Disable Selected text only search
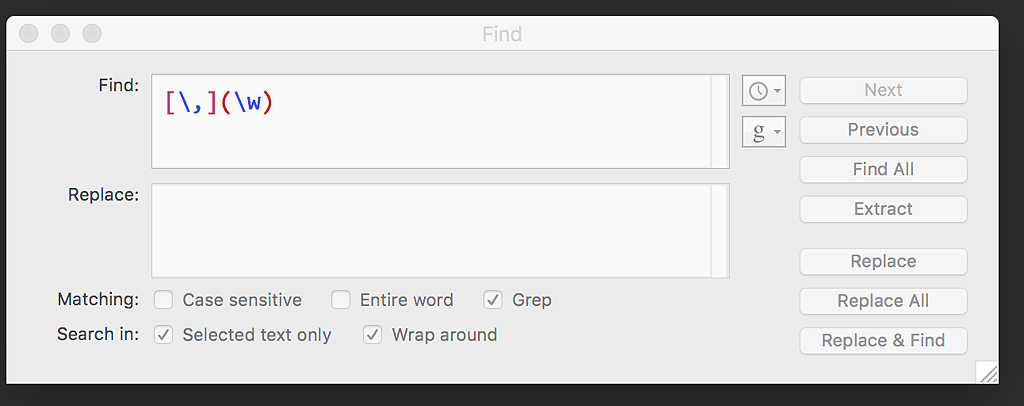 pos(164,335)
